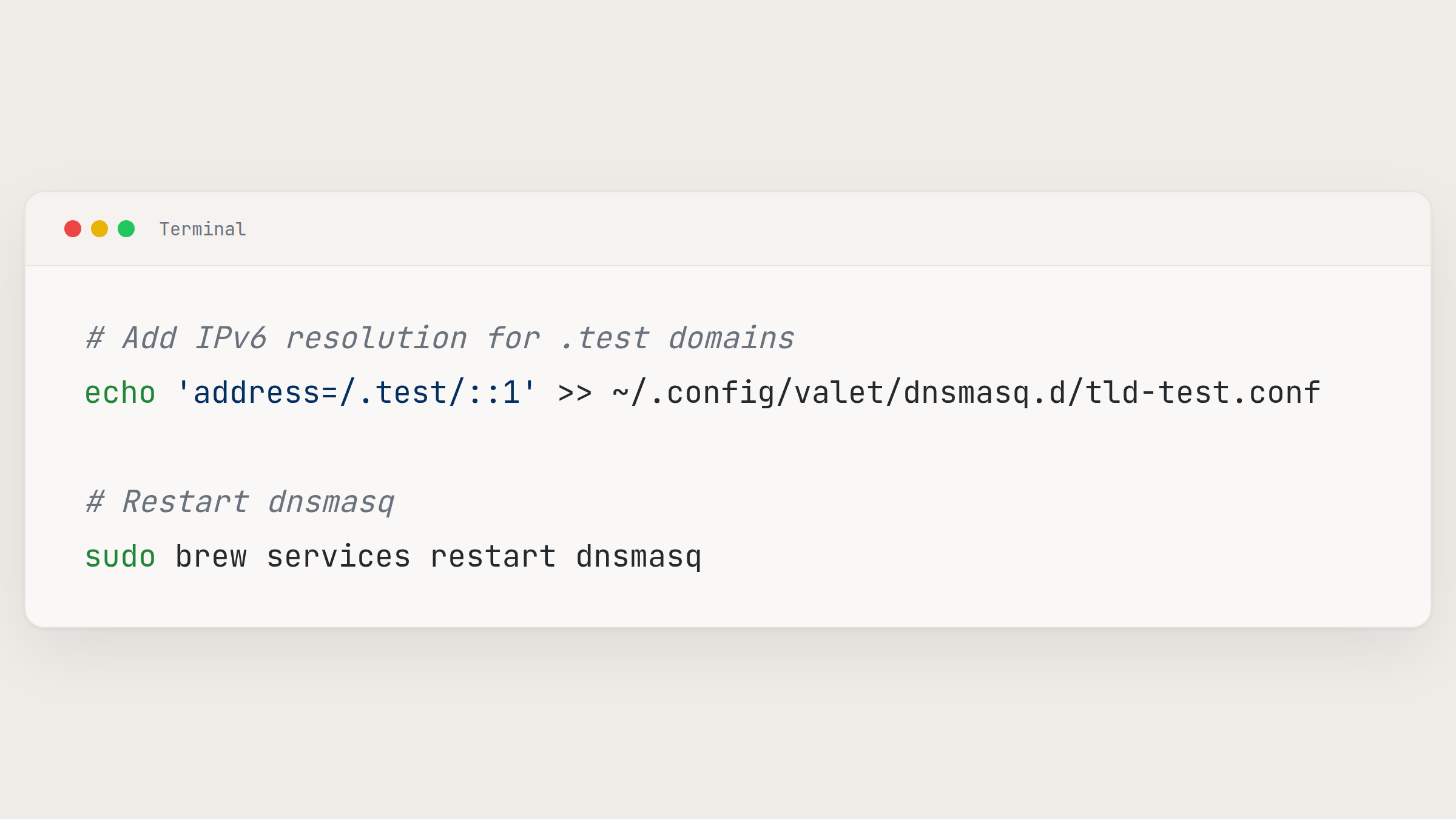1456x819 pixels.
Task: Click the >> append redirect operator
Action: point(575,393)
